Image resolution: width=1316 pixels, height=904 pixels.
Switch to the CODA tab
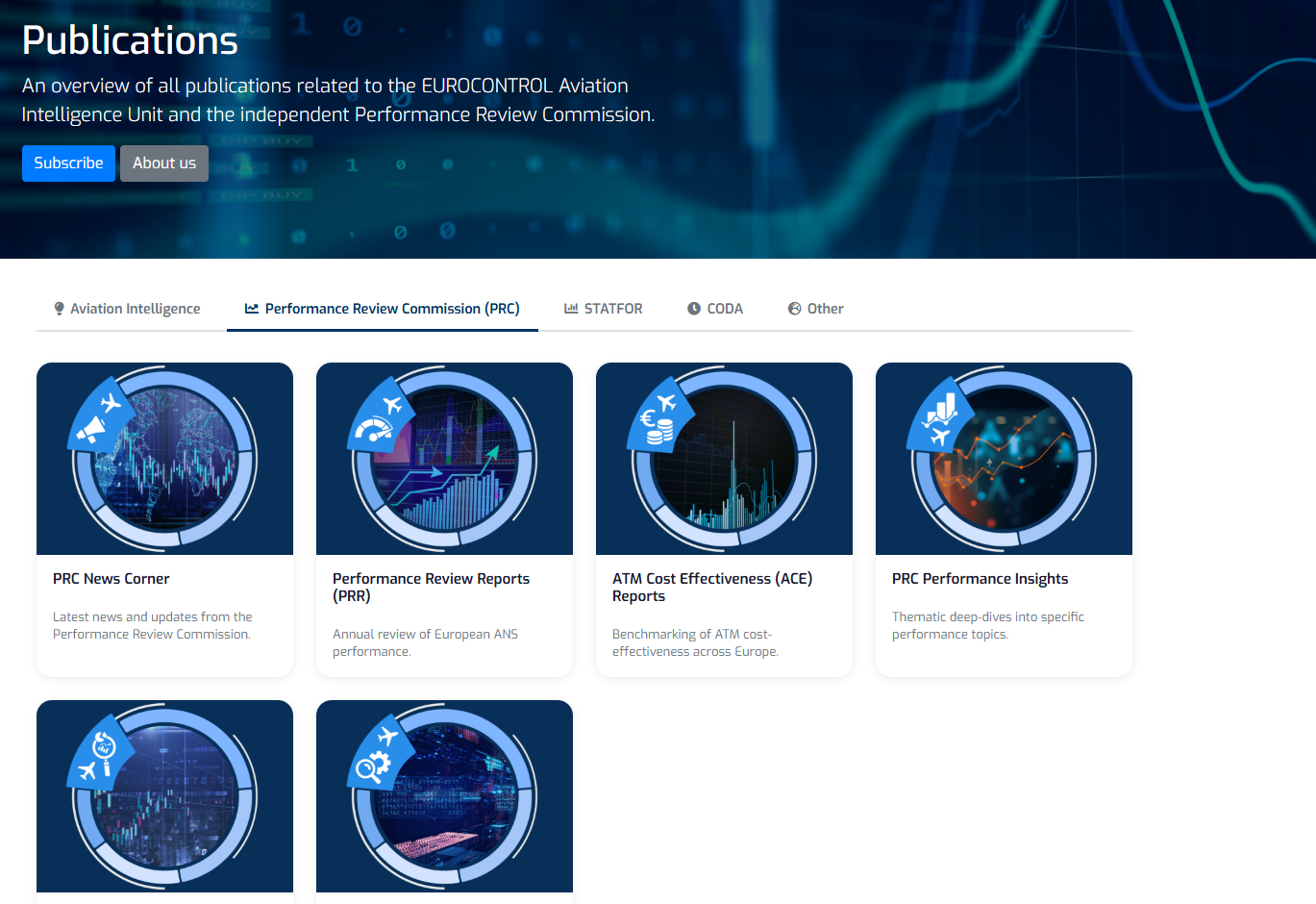[x=715, y=309]
